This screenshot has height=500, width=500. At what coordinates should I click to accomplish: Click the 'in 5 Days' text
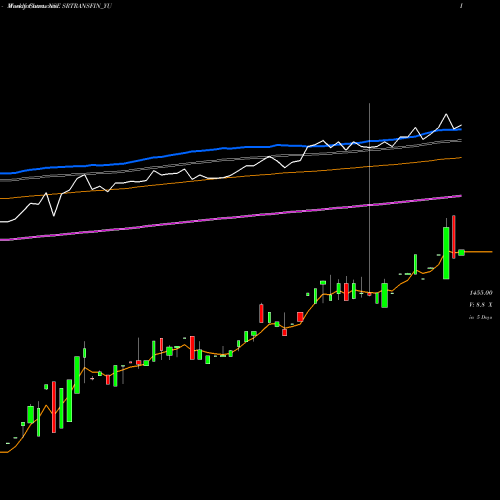click(x=480, y=317)
